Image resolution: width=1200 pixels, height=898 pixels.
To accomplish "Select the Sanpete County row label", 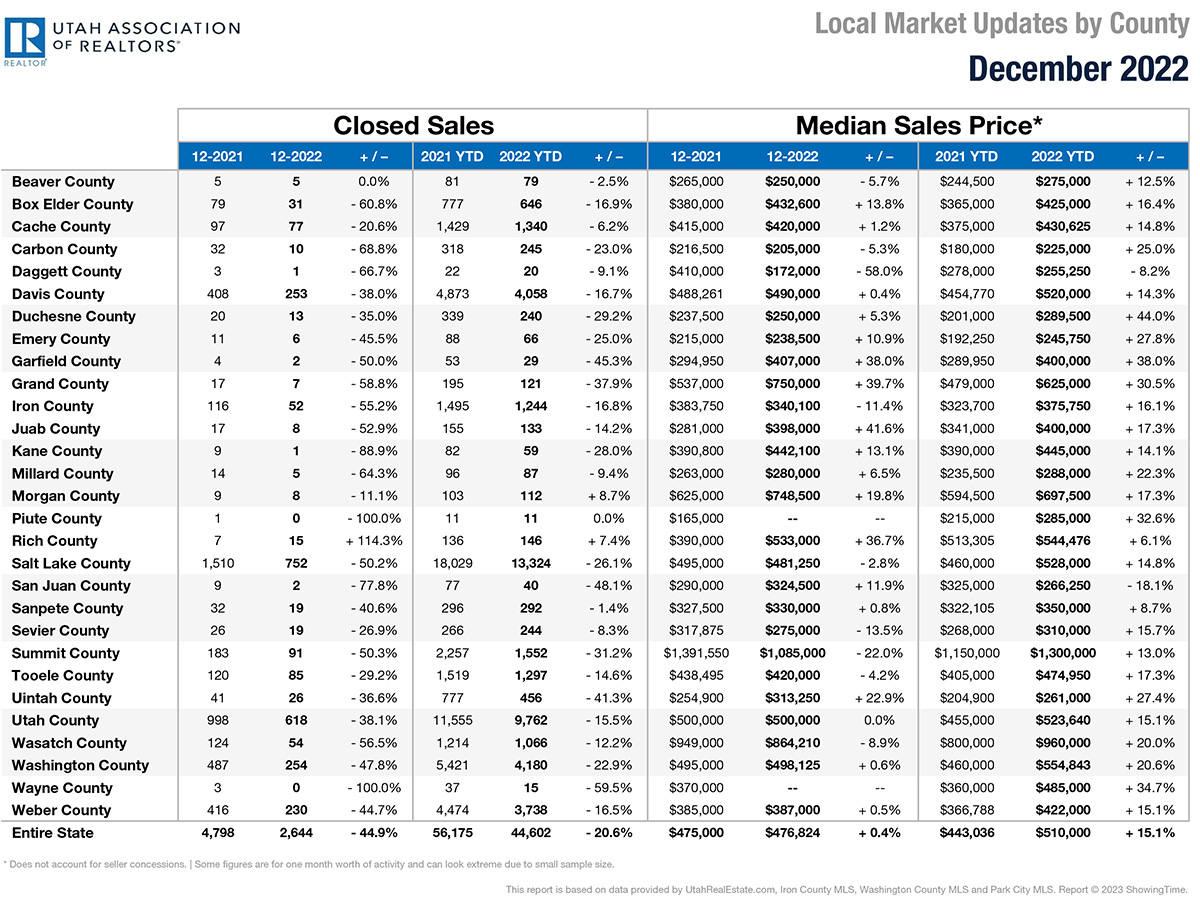I will tap(67, 608).
